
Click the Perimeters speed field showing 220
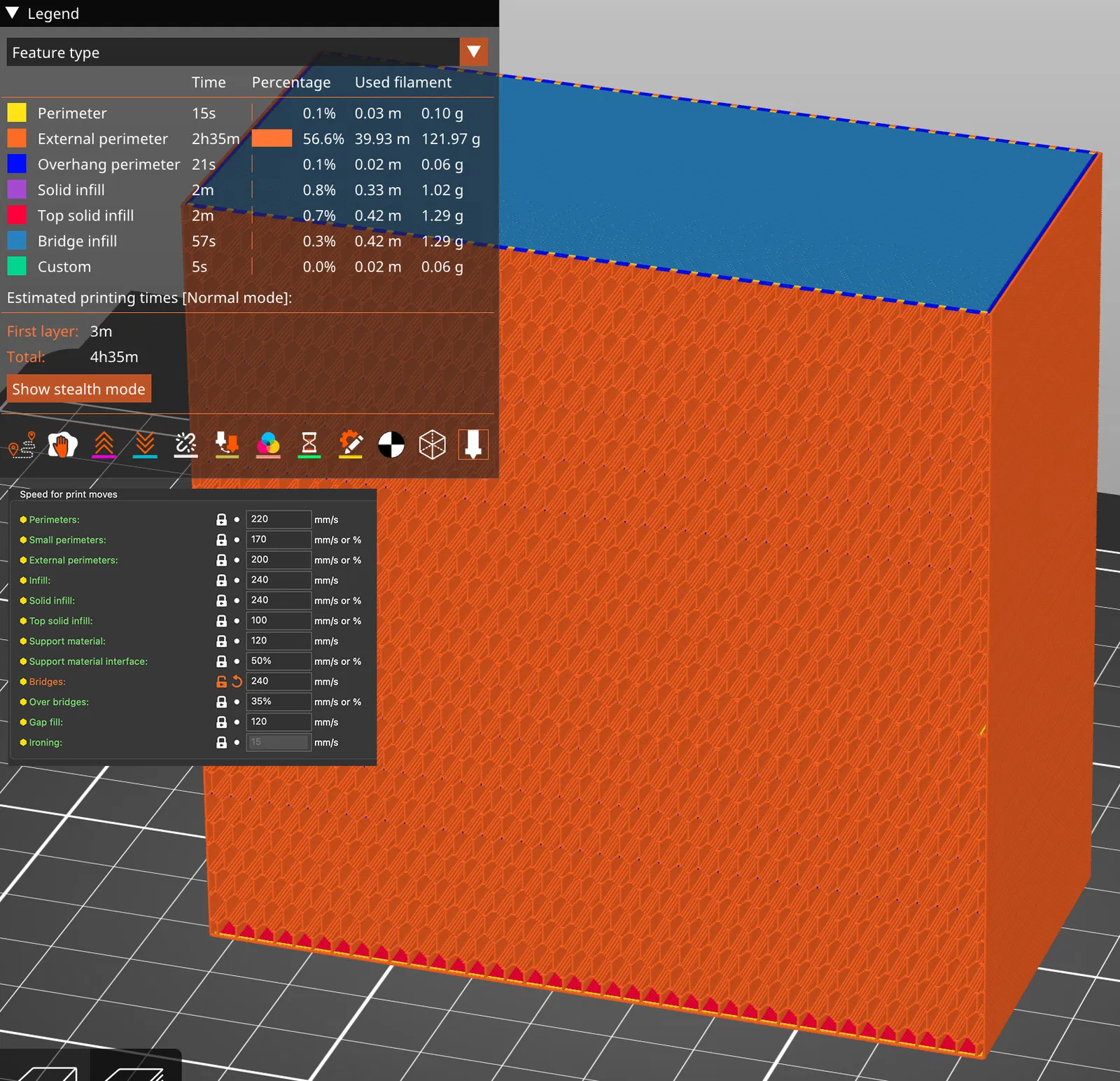pyautogui.click(x=279, y=519)
